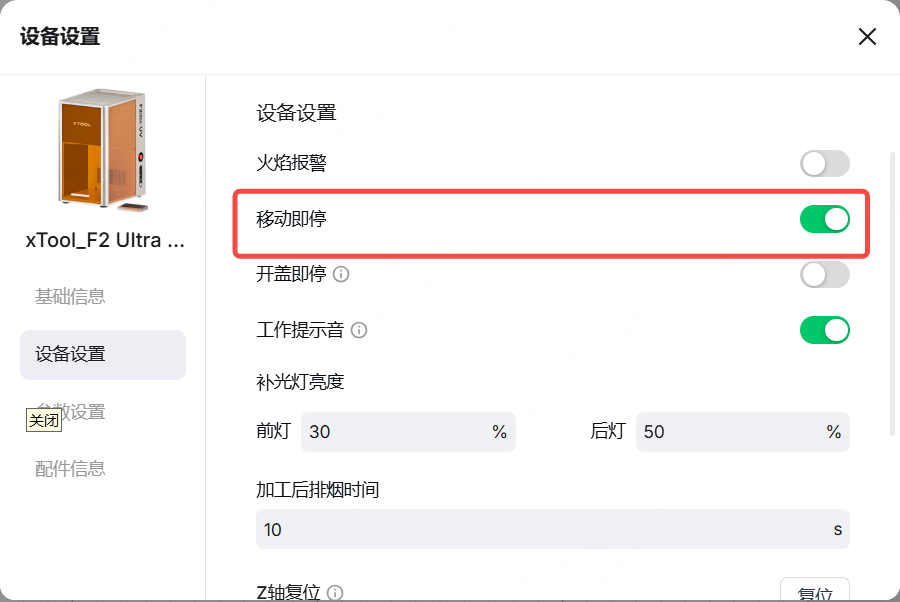
Task: Click the 后灯 brightness input field
Action: pos(730,432)
